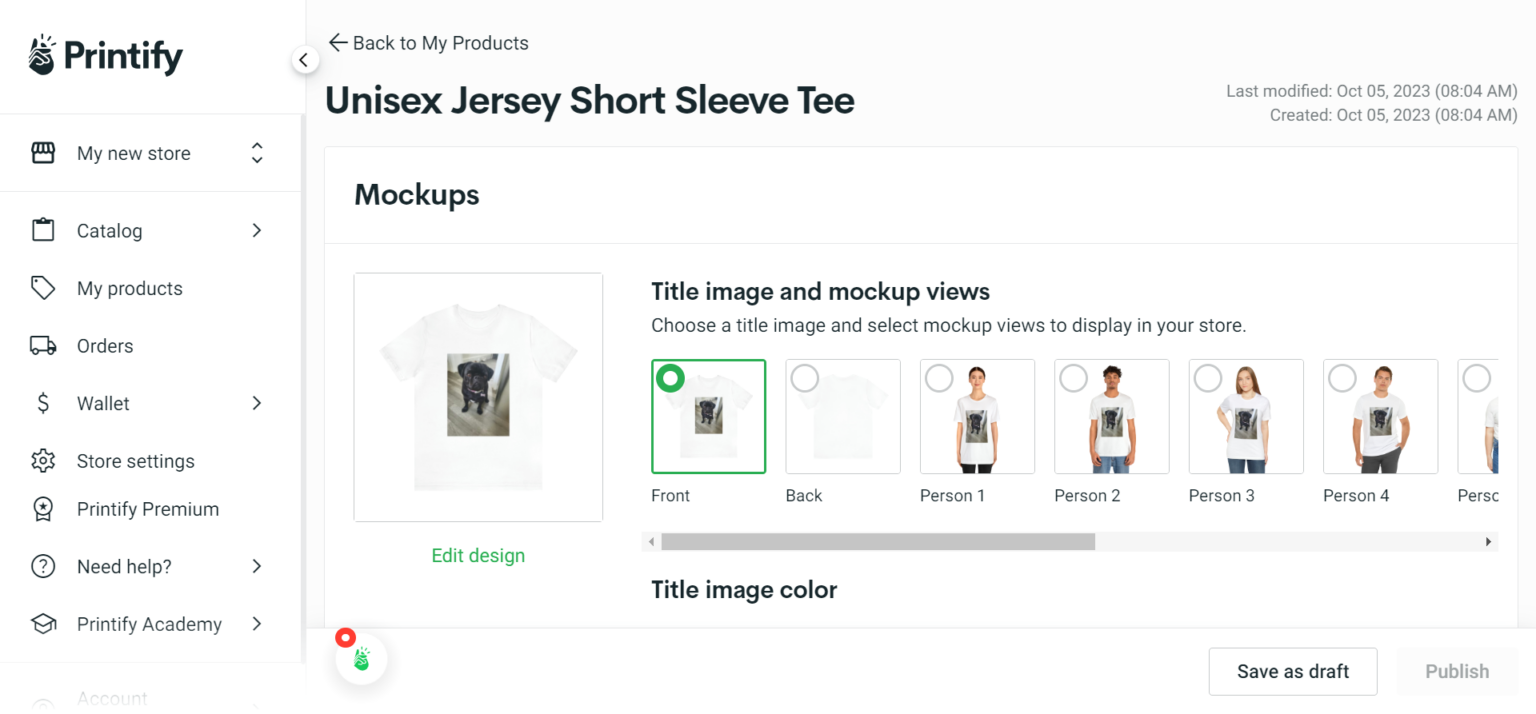The image size is (1536, 714).
Task: Select the Front mockup radio button
Action: (x=670, y=378)
